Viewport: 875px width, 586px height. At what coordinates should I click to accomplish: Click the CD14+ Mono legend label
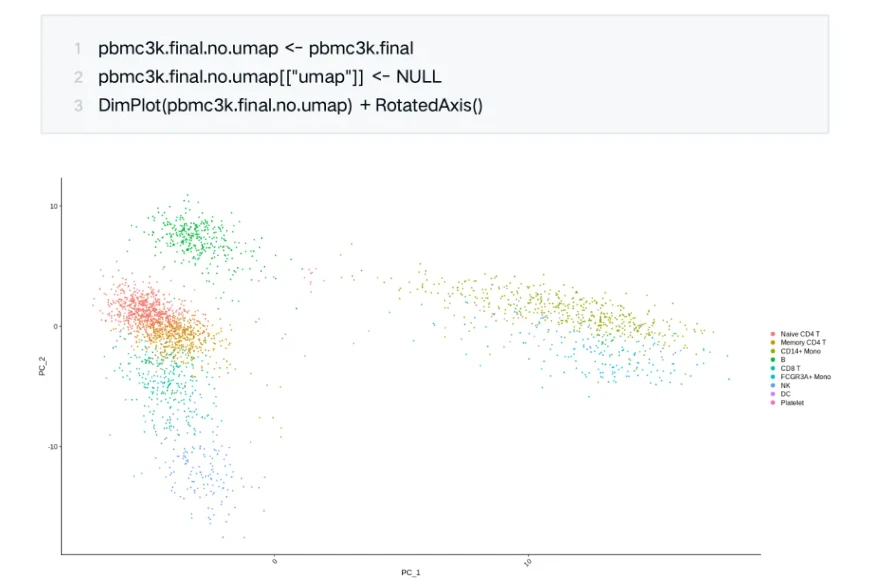tap(801, 351)
